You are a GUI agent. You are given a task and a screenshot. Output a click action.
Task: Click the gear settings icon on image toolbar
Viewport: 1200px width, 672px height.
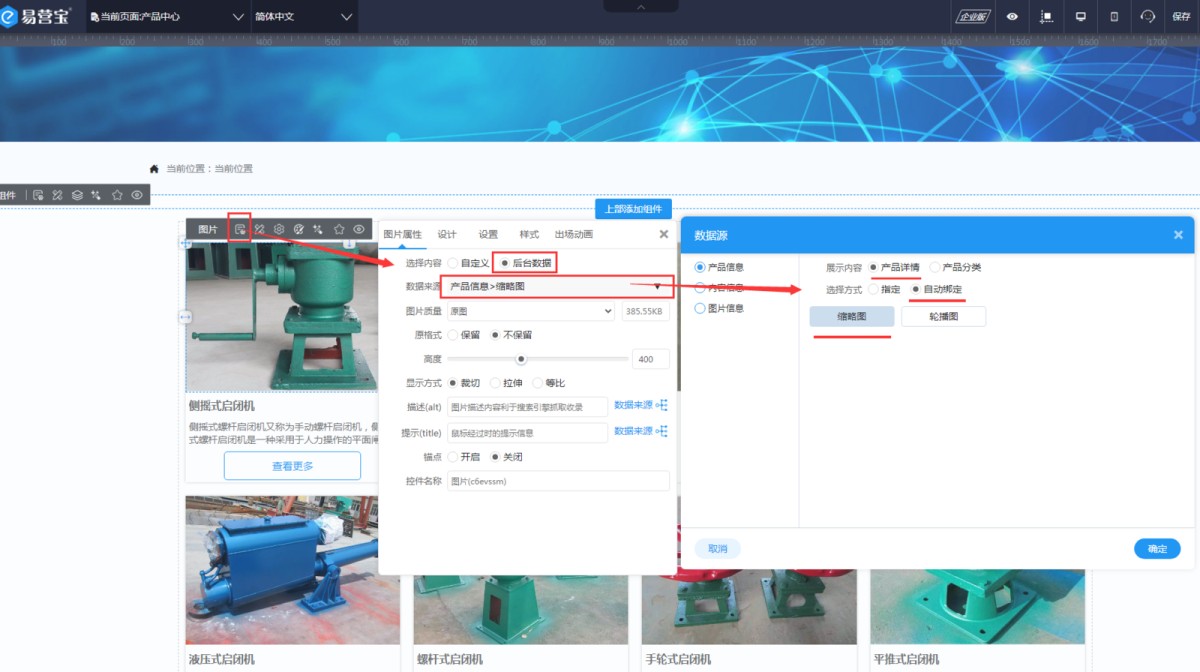tap(279, 229)
